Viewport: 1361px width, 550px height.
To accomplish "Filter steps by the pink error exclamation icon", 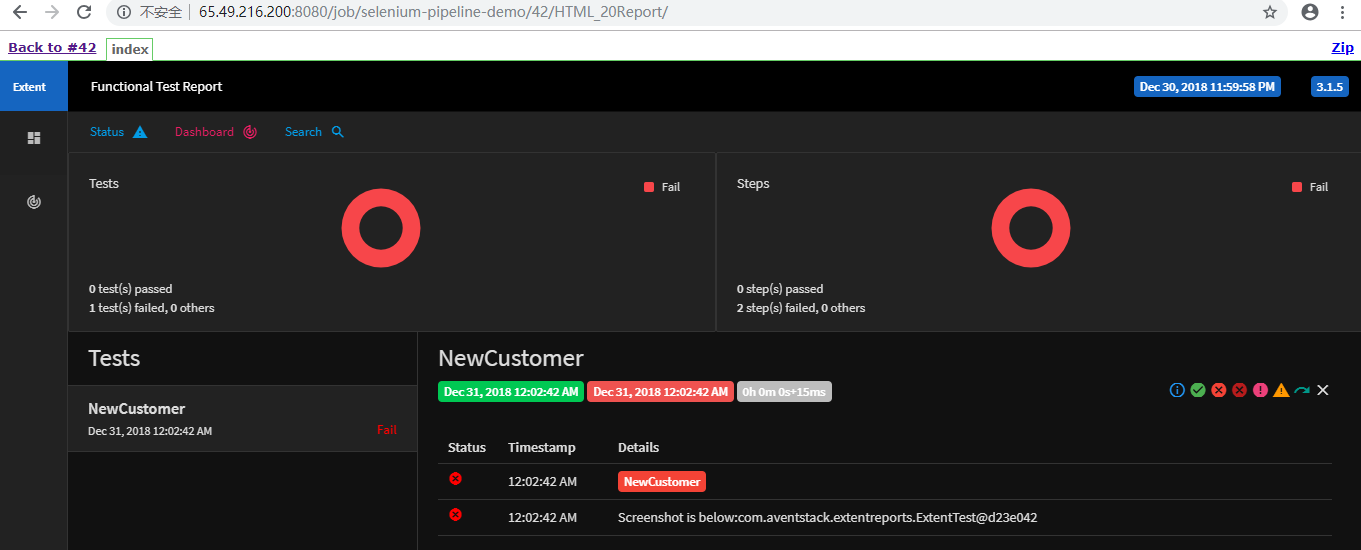I will point(1261,390).
